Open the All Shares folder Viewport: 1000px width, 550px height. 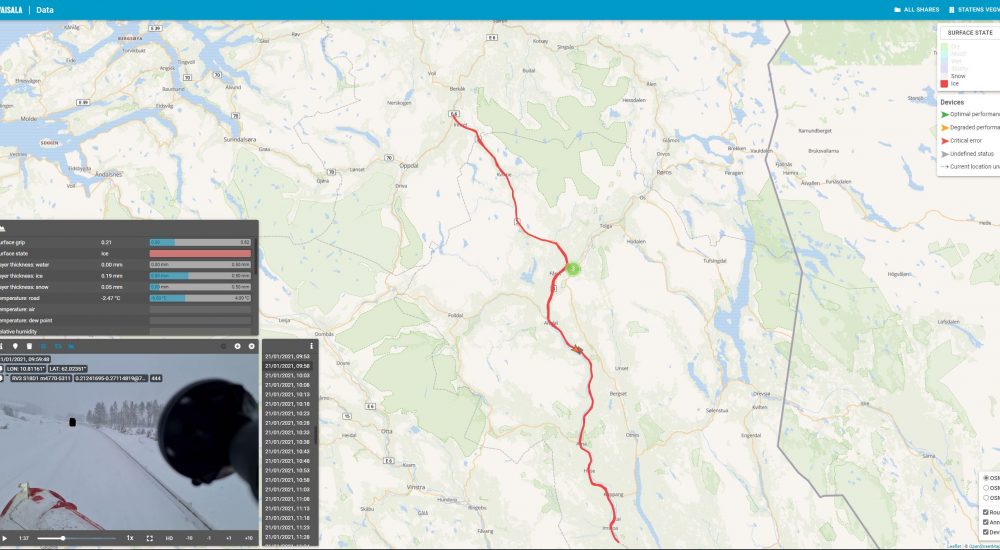916,10
